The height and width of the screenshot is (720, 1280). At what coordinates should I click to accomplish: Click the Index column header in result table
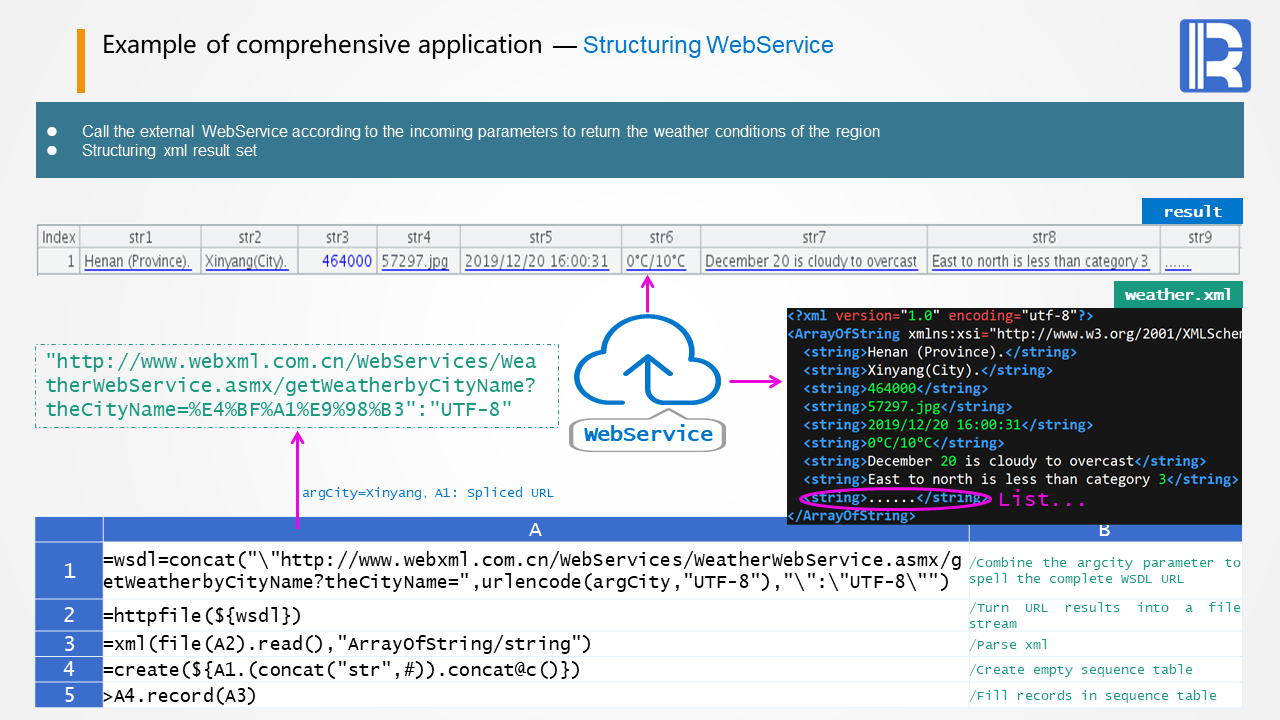pyautogui.click(x=59, y=237)
